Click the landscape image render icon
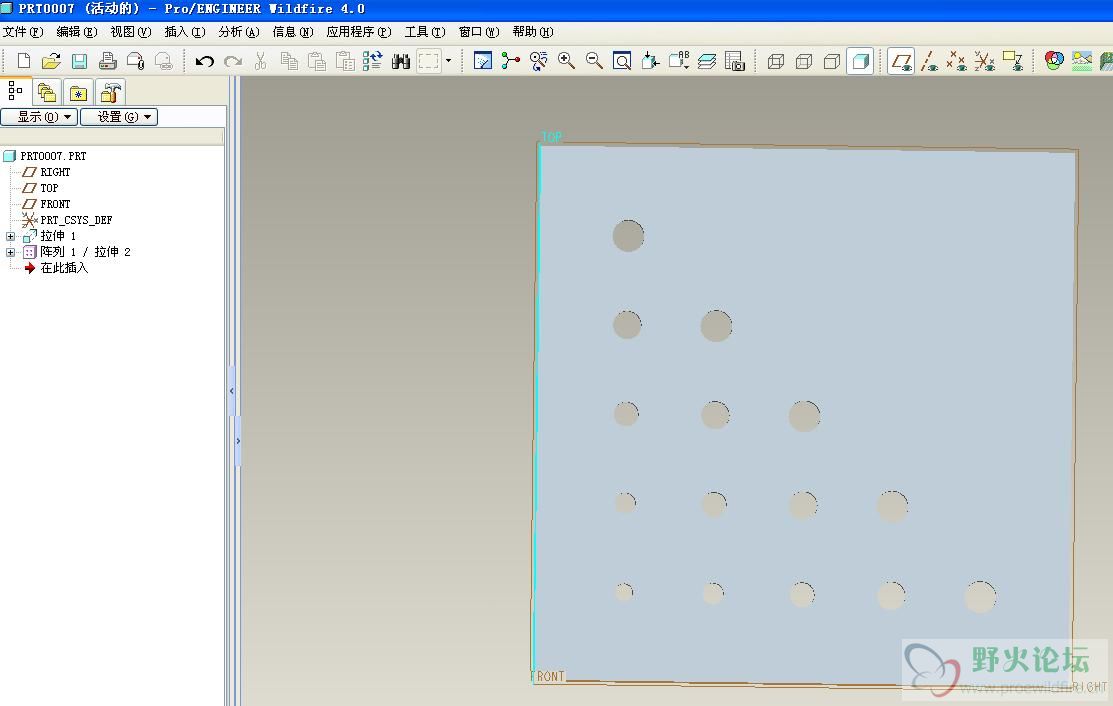1113x706 pixels. (1082, 61)
